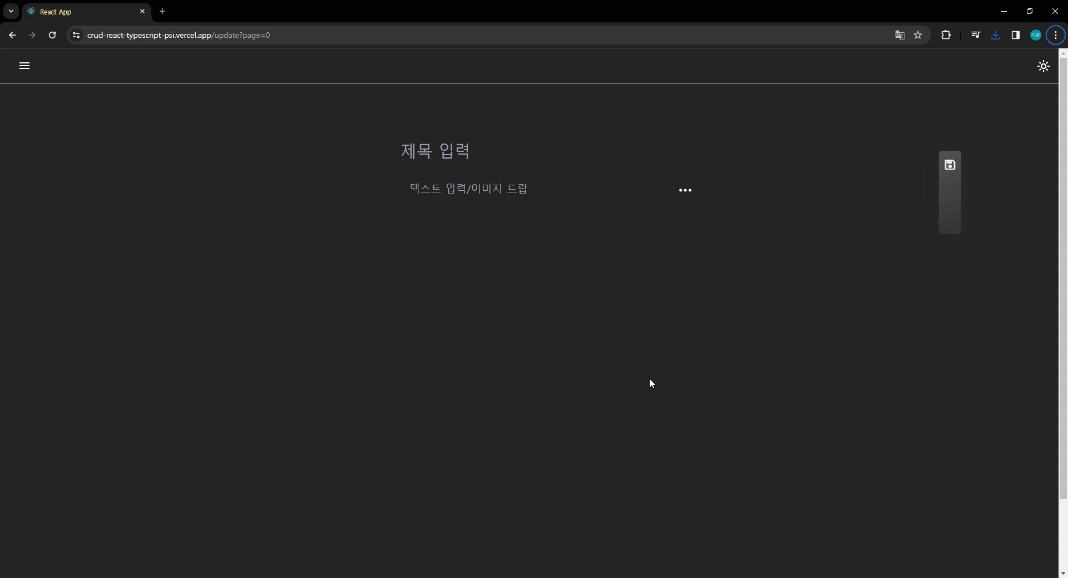
Task: Click the media controls icon in toolbar
Action: click(x=975, y=35)
